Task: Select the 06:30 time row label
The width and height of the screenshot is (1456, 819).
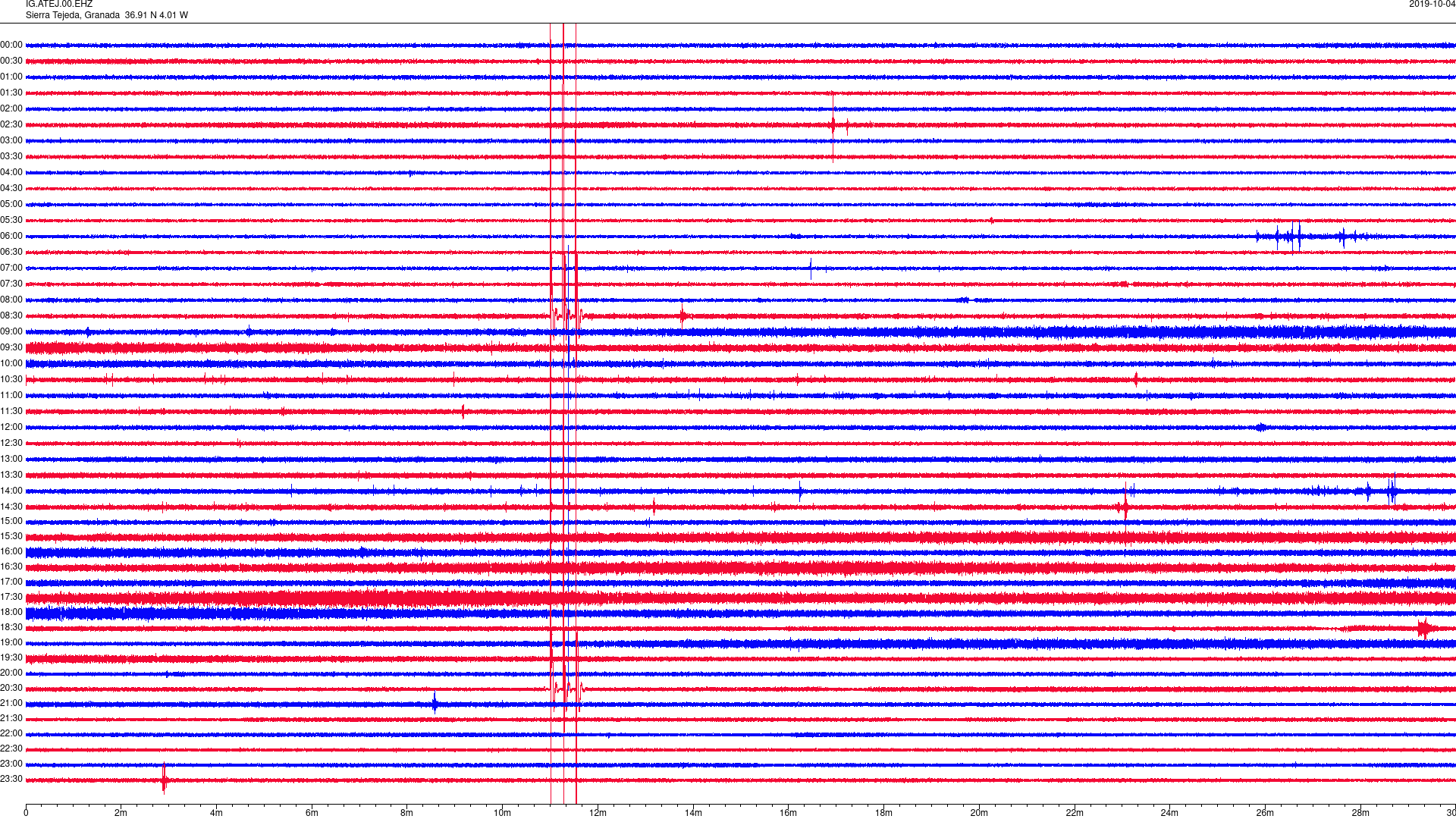Action: (x=11, y=252)
